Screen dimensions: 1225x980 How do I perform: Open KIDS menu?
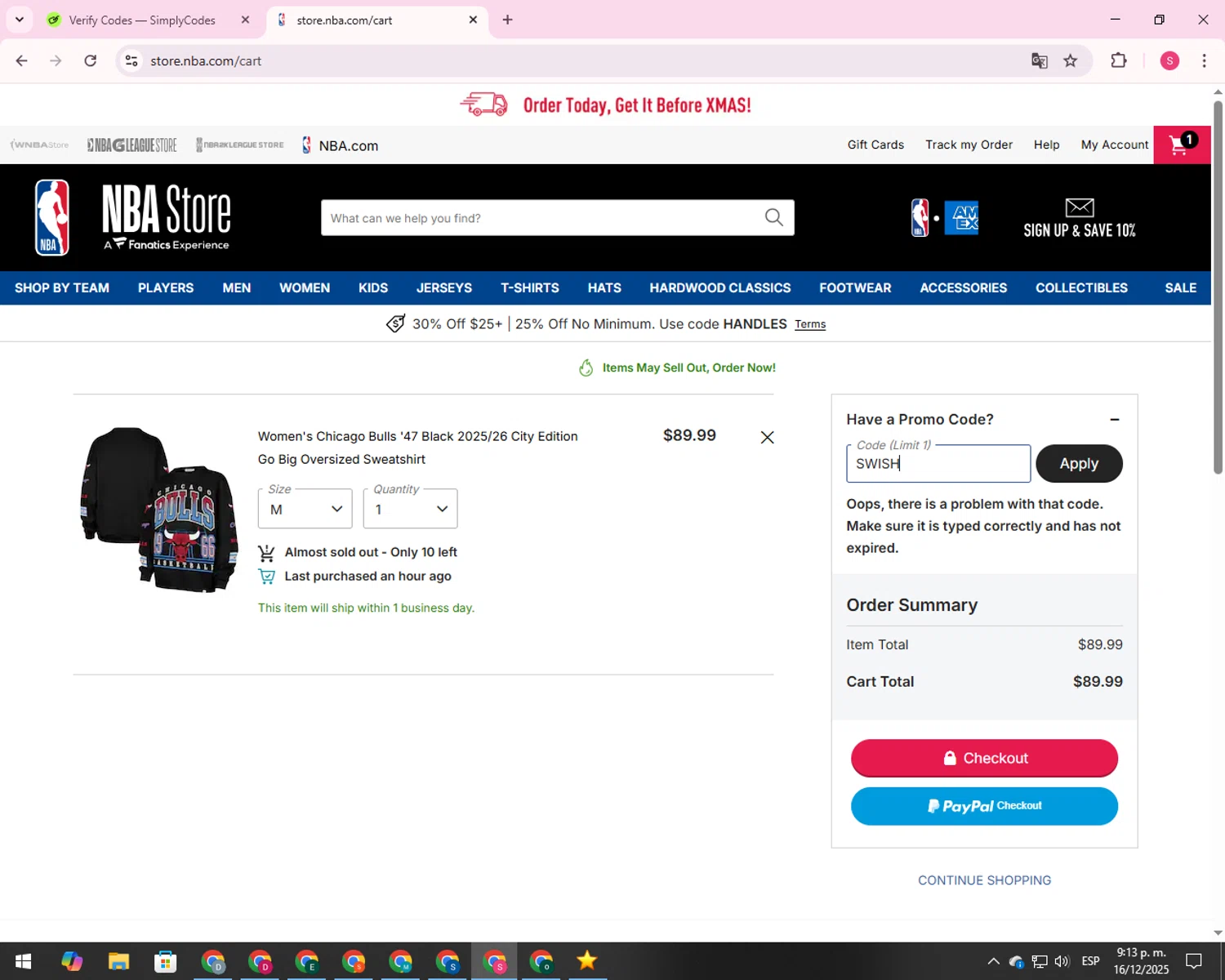pyautogui.click(x=373, y=287)
